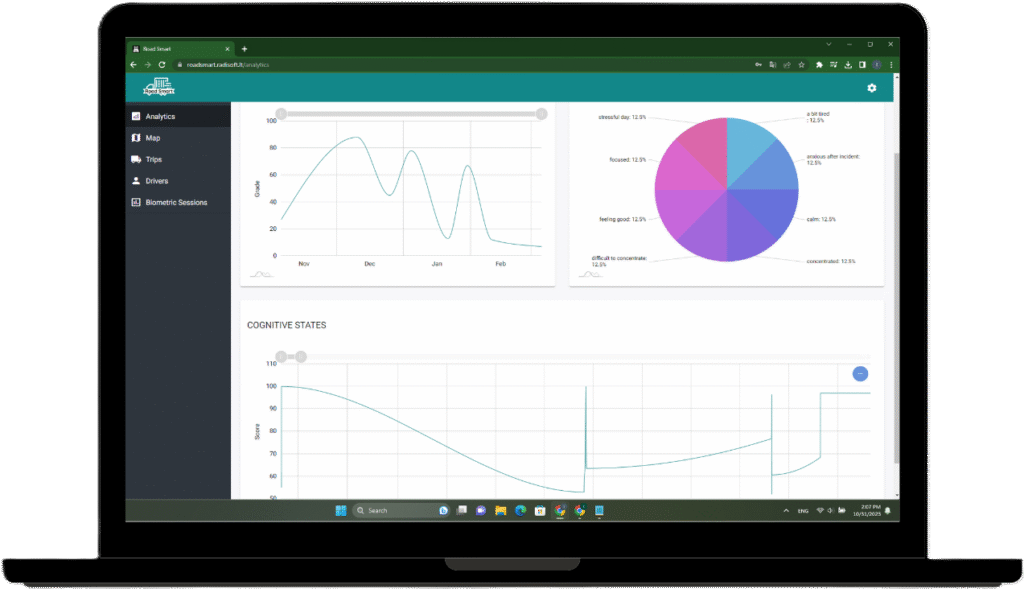Reload the page with the refresh button
Viewport: 1024px width, 589px height.
162,65
